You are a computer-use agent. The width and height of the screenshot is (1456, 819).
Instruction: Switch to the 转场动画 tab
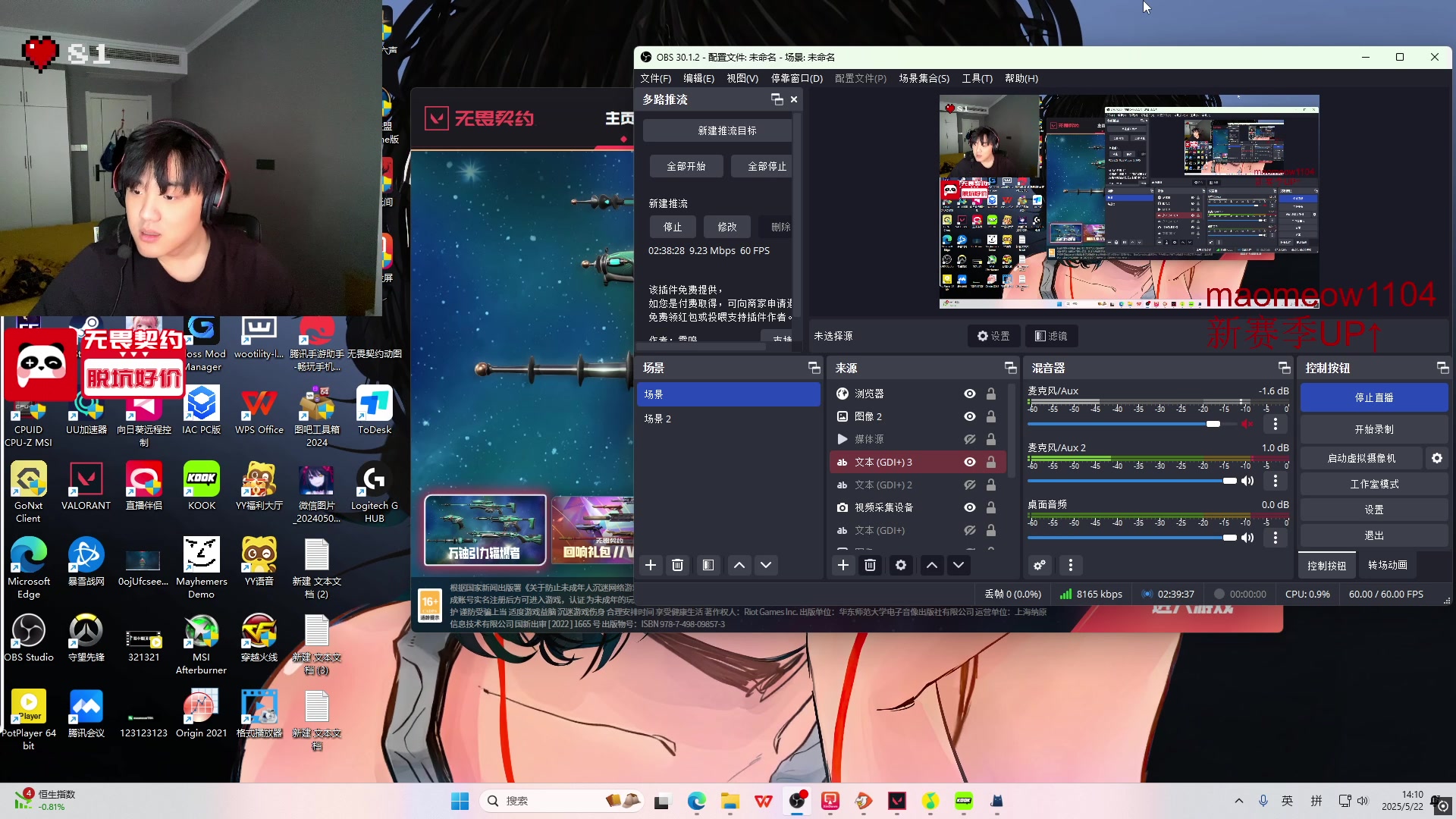pos(1388,565)
